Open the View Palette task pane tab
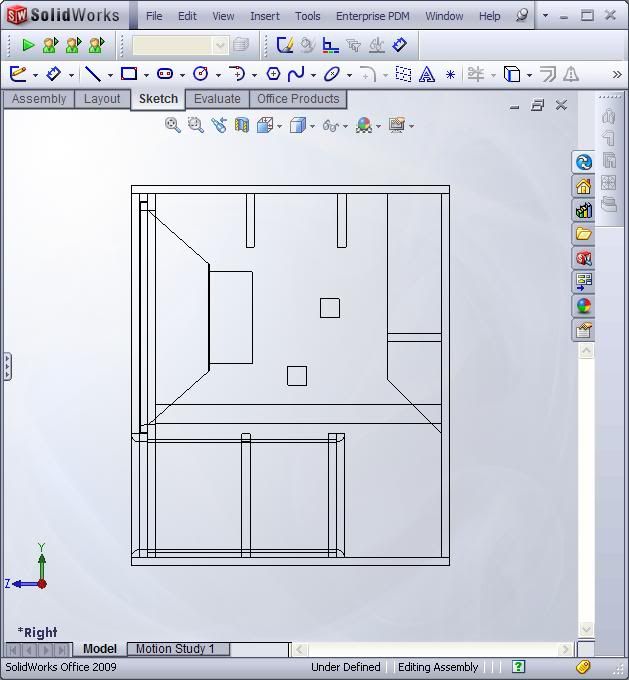629x680 pixels. 584,282
